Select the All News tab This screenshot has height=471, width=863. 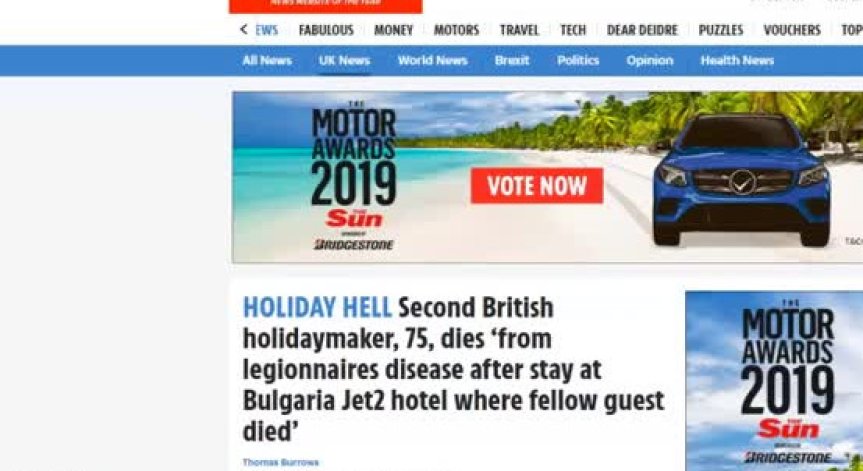pos(267,61)
